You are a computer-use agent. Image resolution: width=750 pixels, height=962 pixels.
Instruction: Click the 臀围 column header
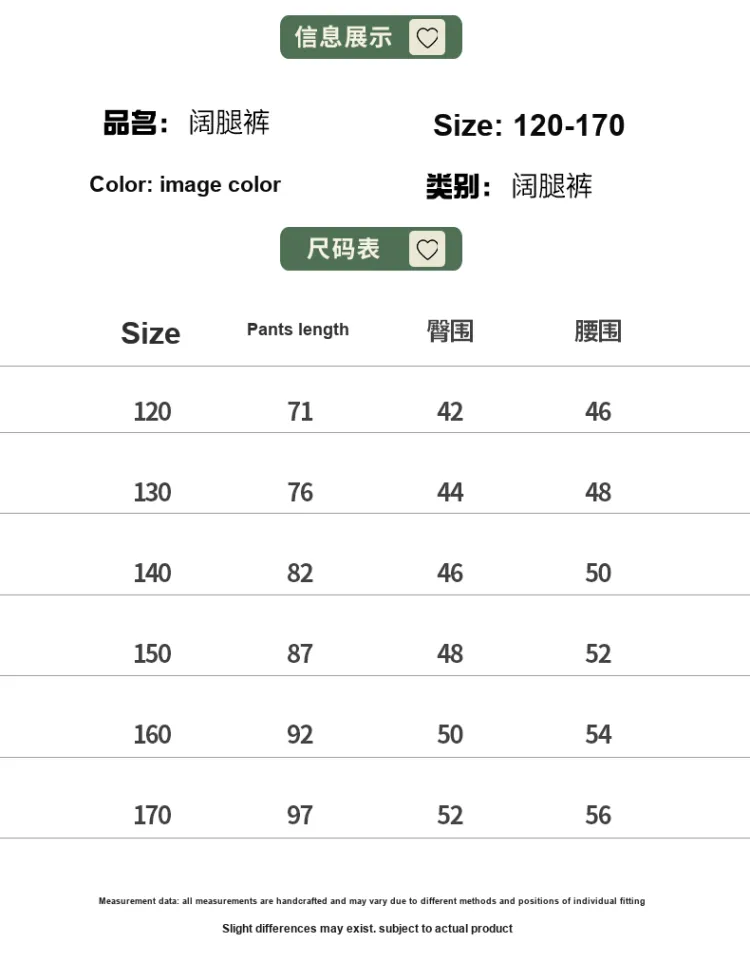pyautogui.click(x=450, y=331)
